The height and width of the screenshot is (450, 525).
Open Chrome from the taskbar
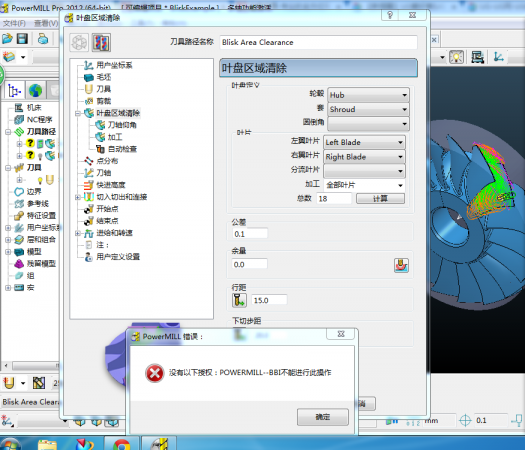point(121,444)
